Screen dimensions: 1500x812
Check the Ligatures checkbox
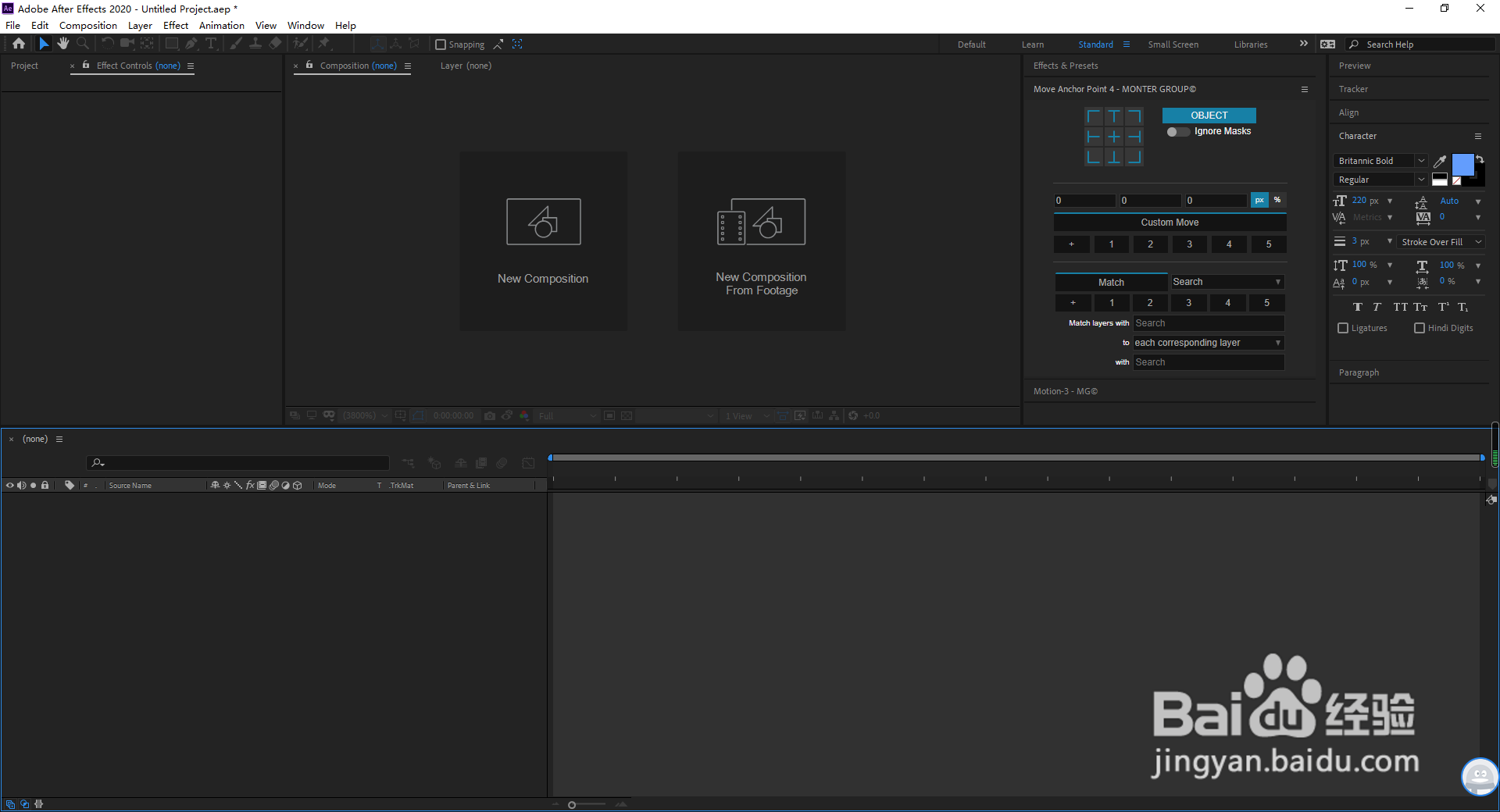(x=1343, y=328)
